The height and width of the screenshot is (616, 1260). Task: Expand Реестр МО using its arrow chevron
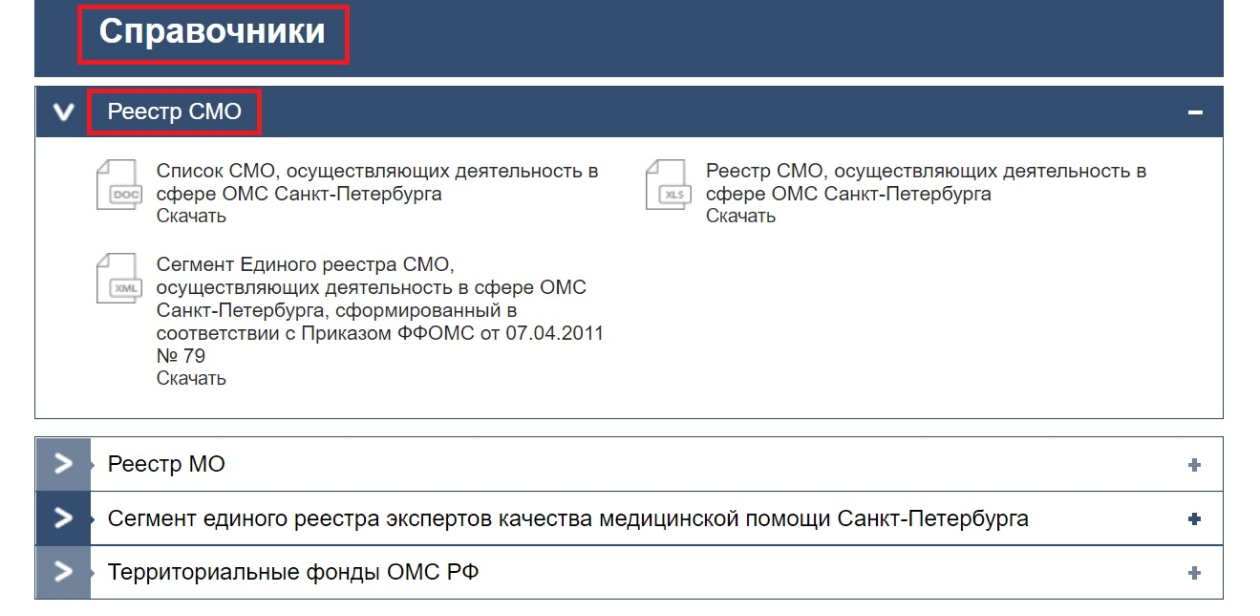[63, 464]
